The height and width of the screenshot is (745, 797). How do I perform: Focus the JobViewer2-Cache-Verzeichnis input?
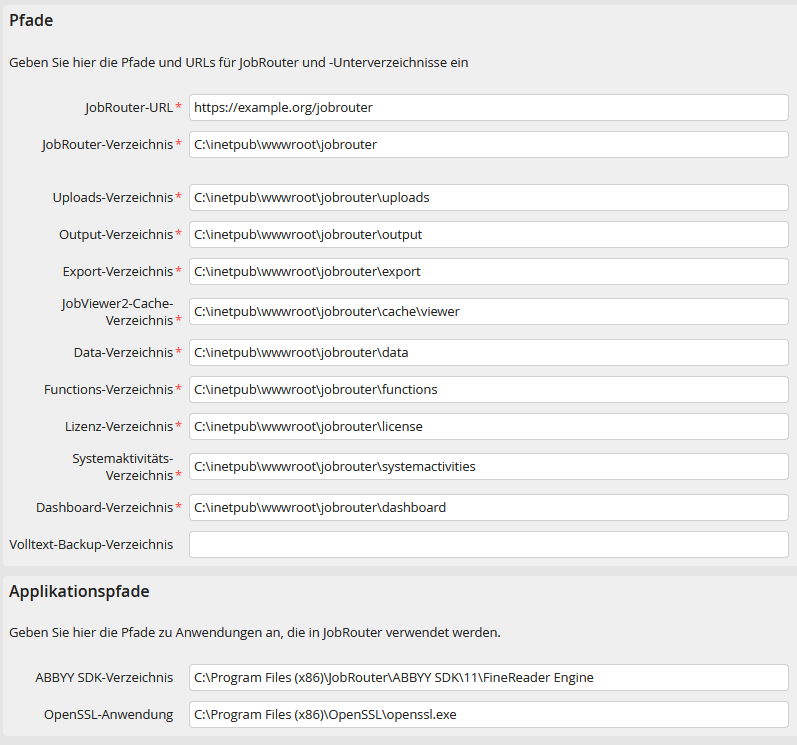pyautogui.click(x=488, y=312)
